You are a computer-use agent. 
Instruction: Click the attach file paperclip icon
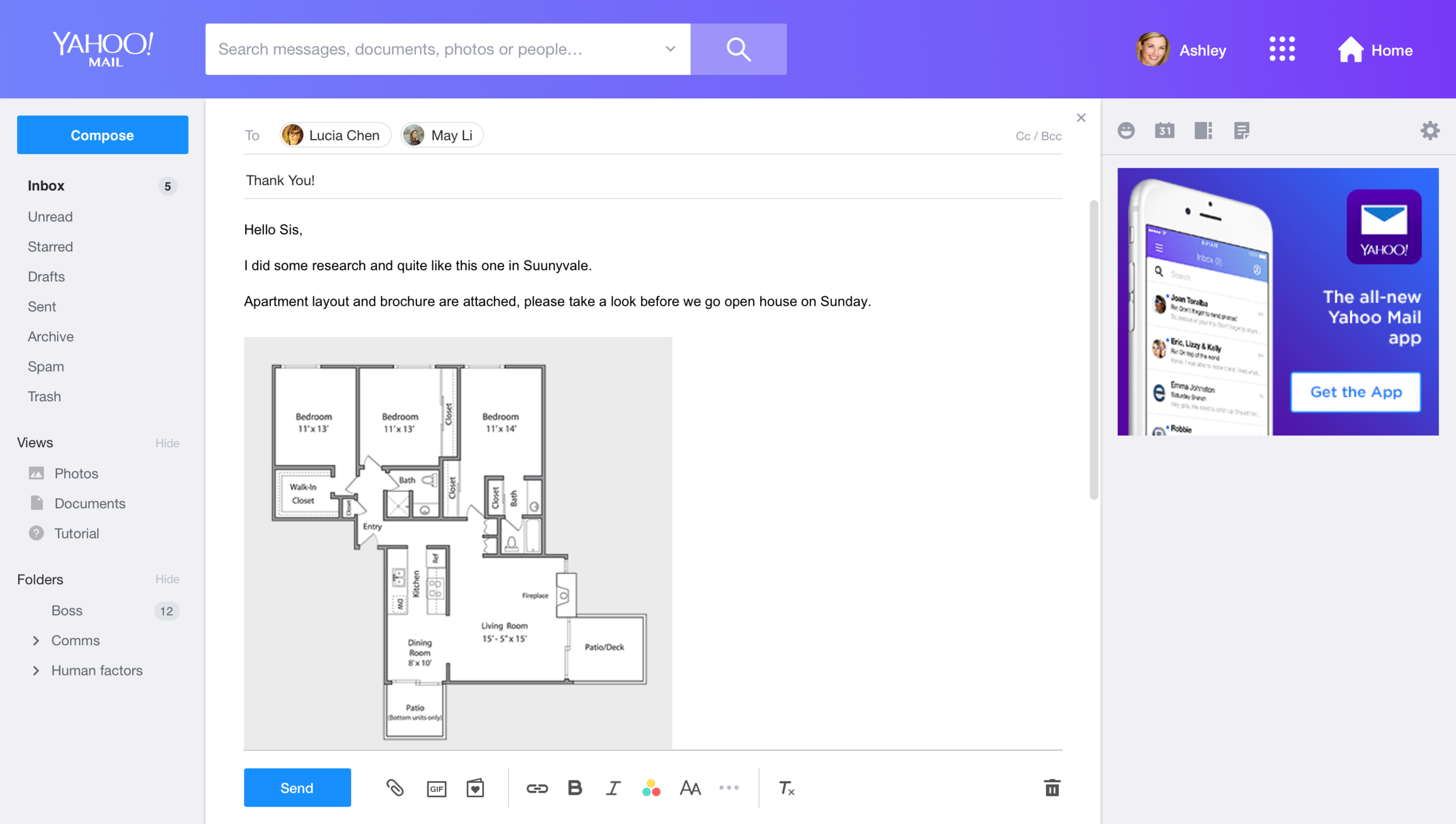click(395, 788)
